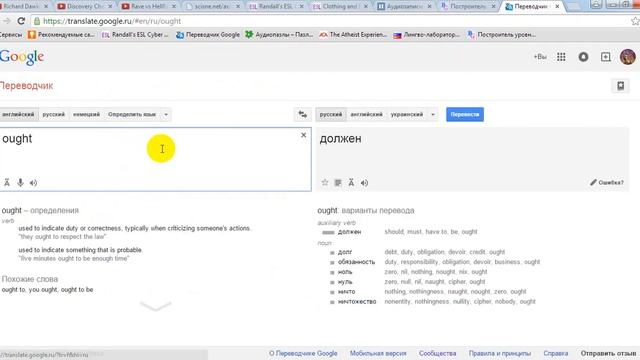Open phrasebook icon at top right

[x=620, y=86]
